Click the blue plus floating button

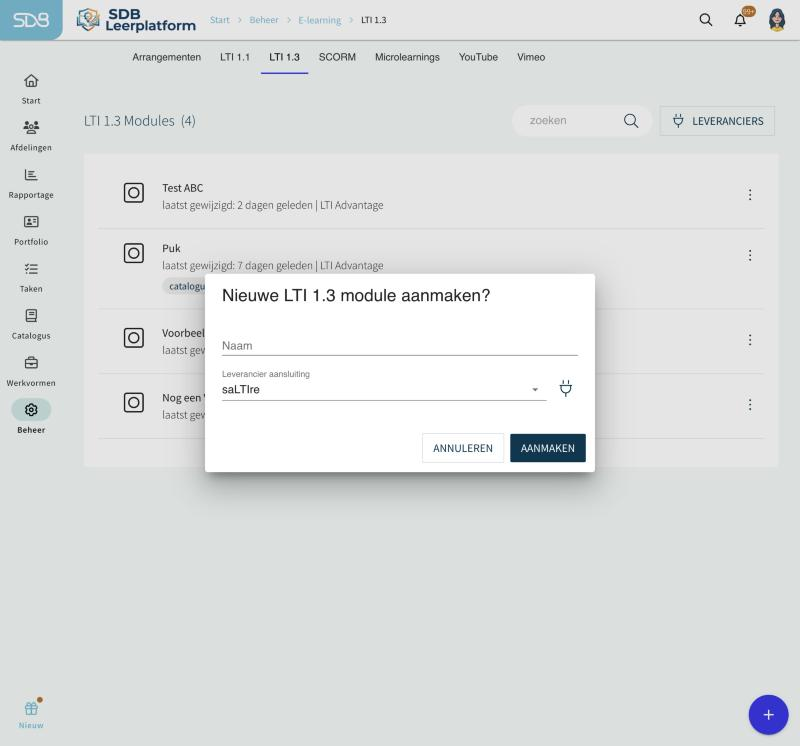[x=768, y=715]
